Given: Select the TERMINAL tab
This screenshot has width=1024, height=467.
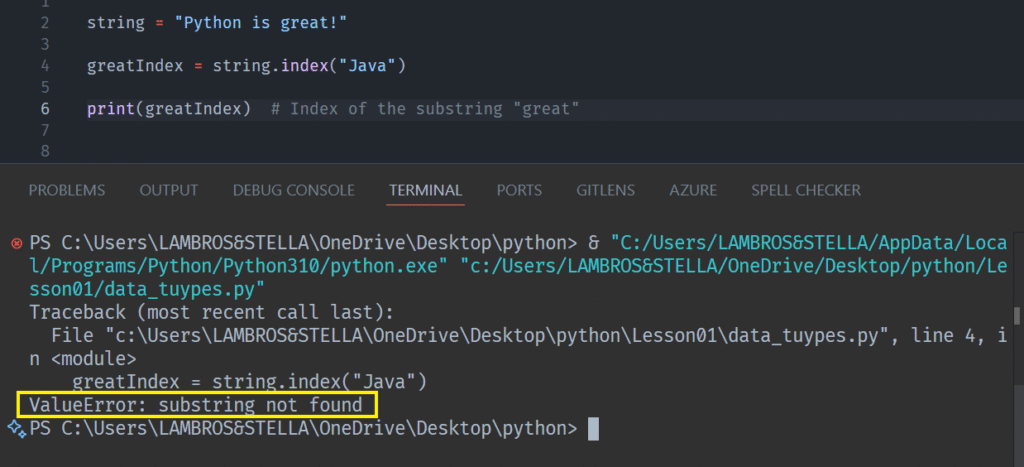Looking at the screenshot, I should [425, 190].
